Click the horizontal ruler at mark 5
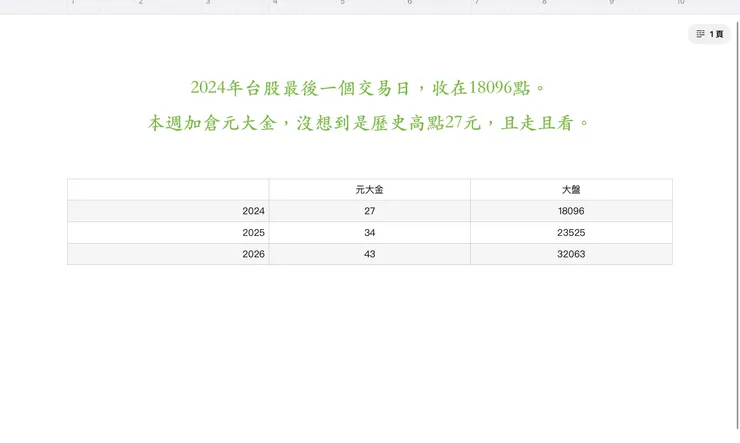Screen dimensions: 740x443 click(x=343, y=3)
